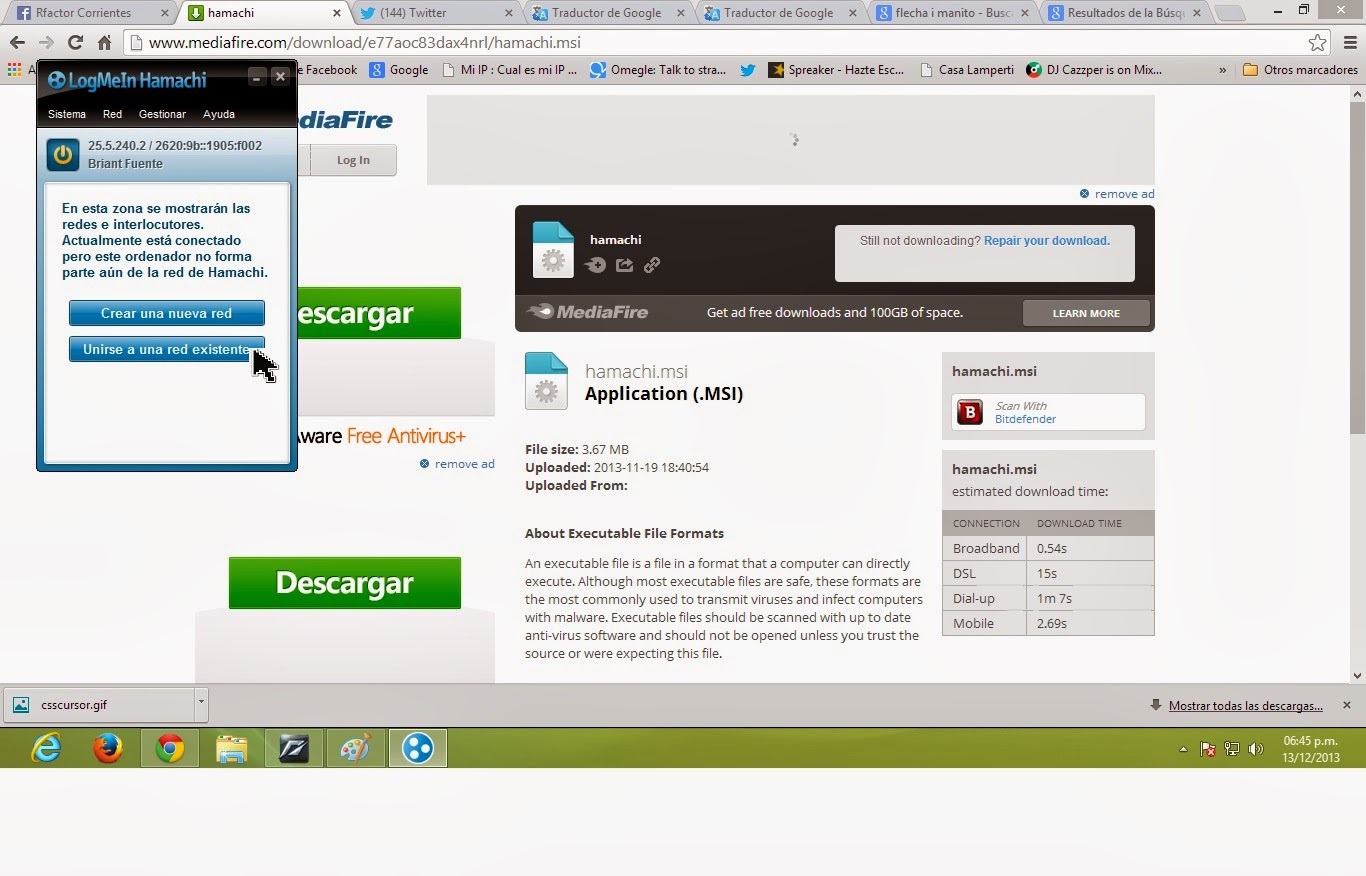
Task: Click the Free Antivirus+ ad text
Action: pyautogui.click(x=406, y=436)
